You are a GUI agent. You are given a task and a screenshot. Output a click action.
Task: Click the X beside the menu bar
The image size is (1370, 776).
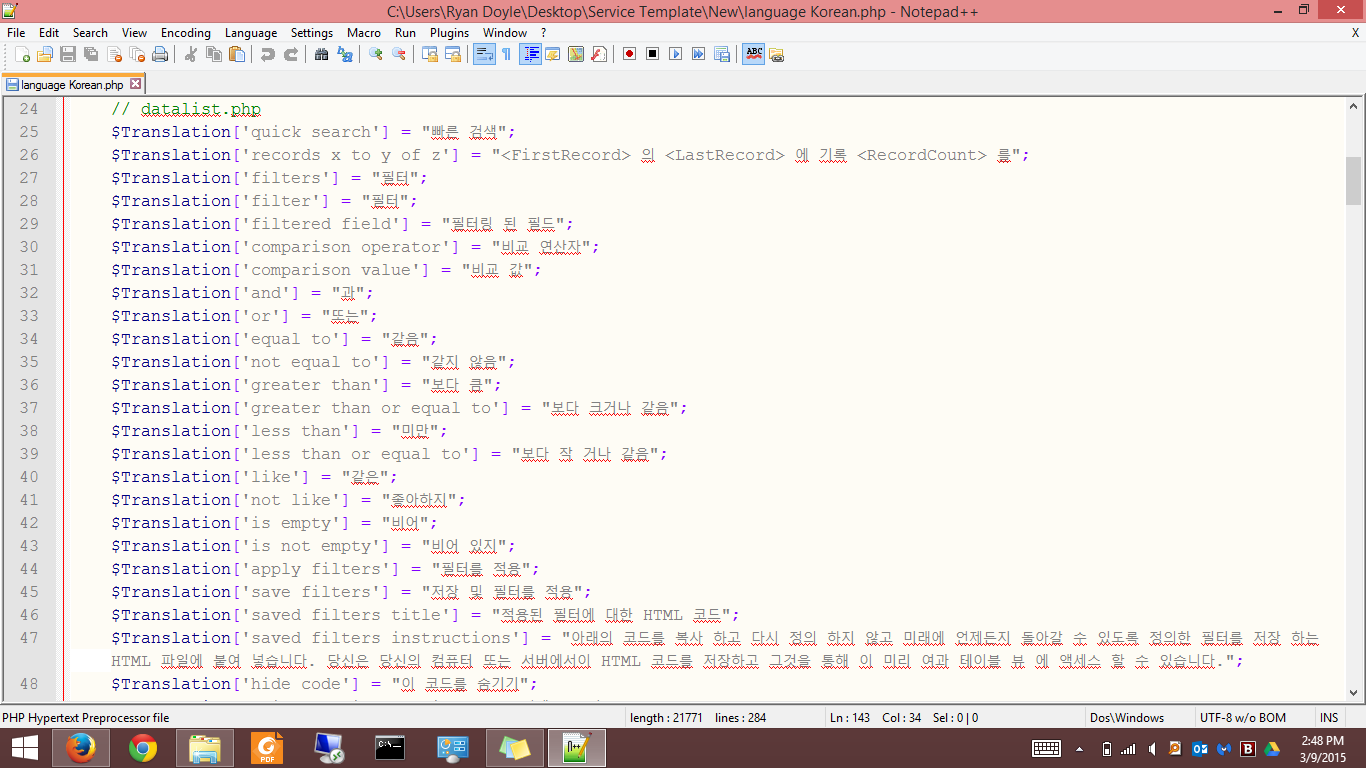coord(1355,33)
